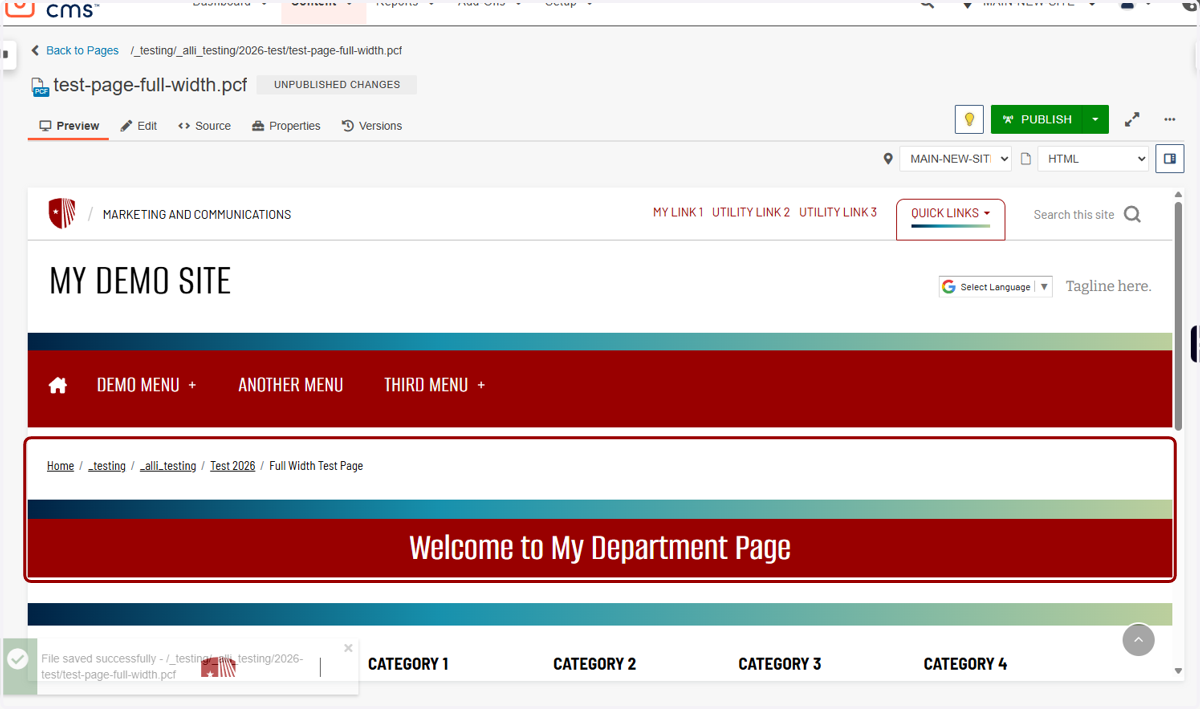Toggle the side panel layout icon

tap(1170, 158)
